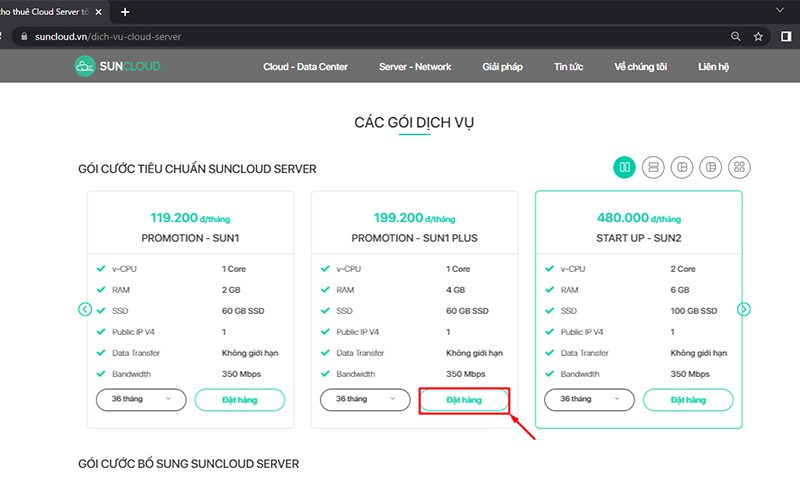
Task: Click the browser zoom magnifier icon
Action: (x=735, y=36)
